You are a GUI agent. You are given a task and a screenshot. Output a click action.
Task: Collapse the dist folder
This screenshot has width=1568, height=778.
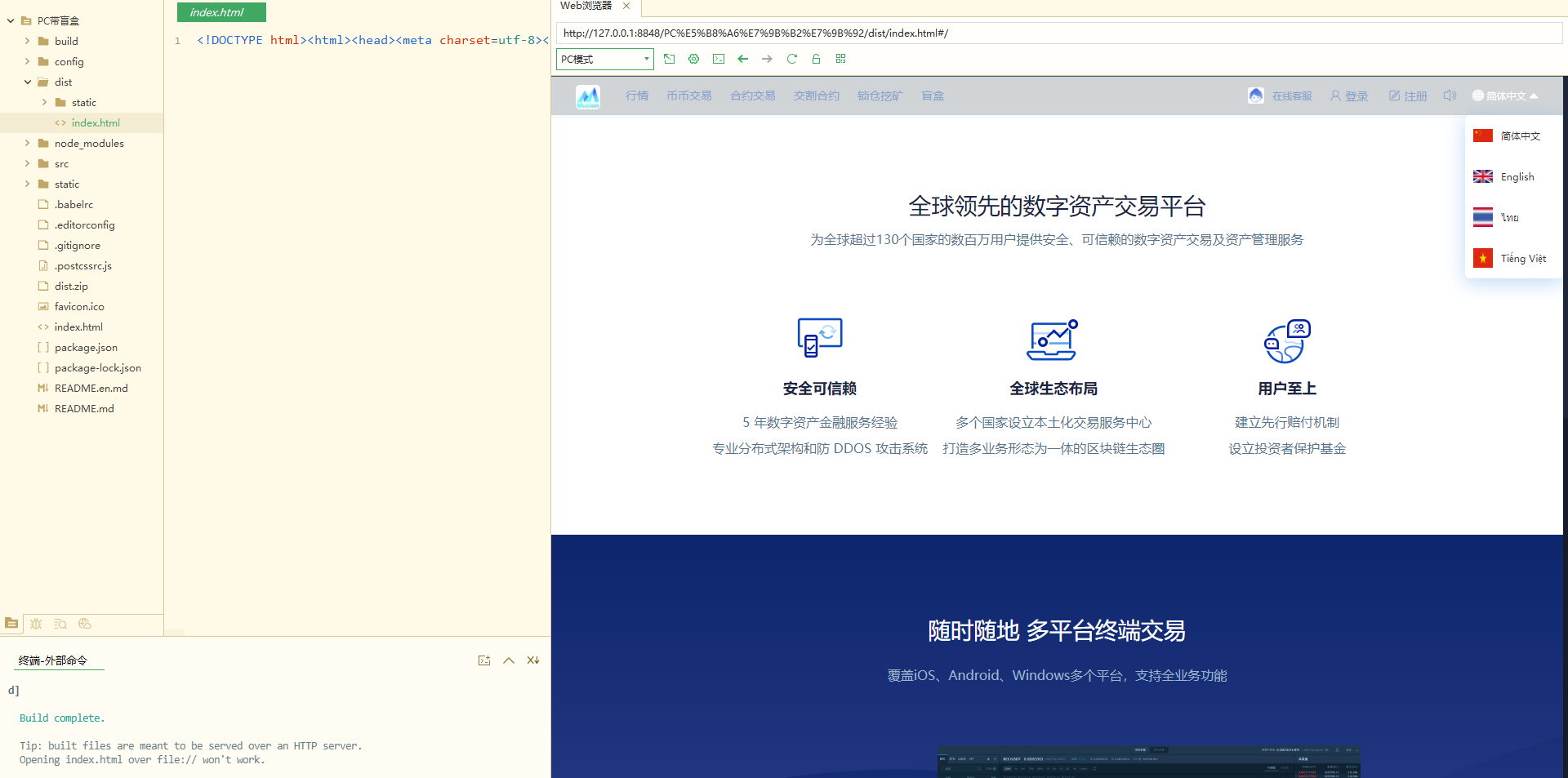pyautogui.click(x=28, y=82)
